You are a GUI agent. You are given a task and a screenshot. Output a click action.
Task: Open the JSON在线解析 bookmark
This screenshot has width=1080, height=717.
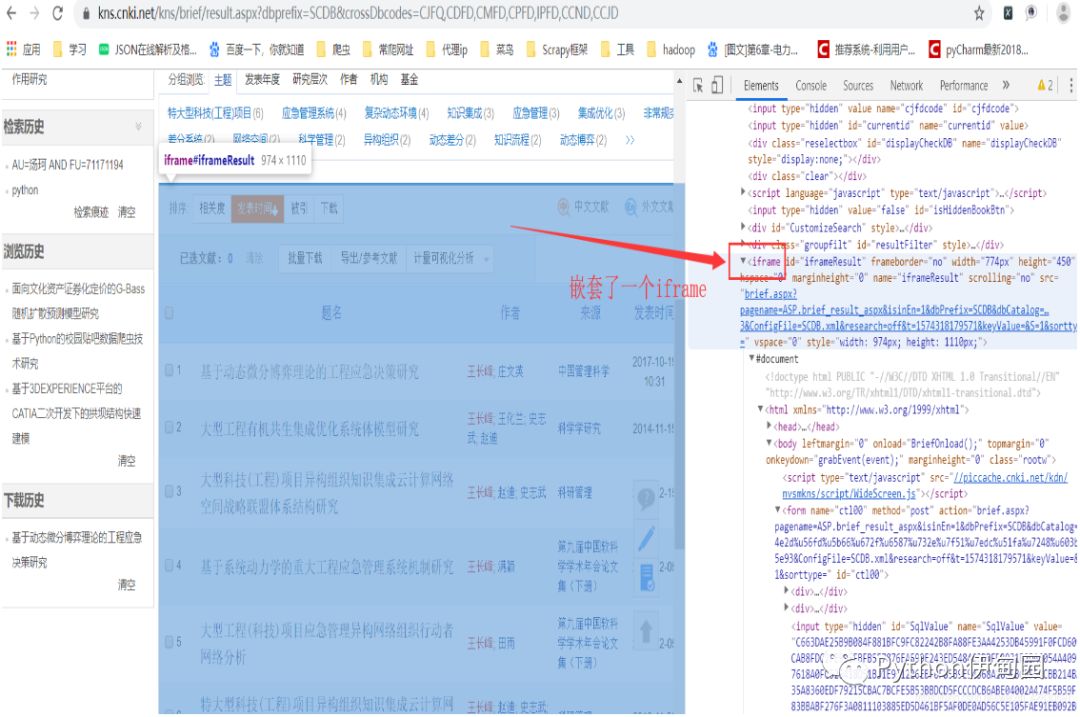[147, 49]
